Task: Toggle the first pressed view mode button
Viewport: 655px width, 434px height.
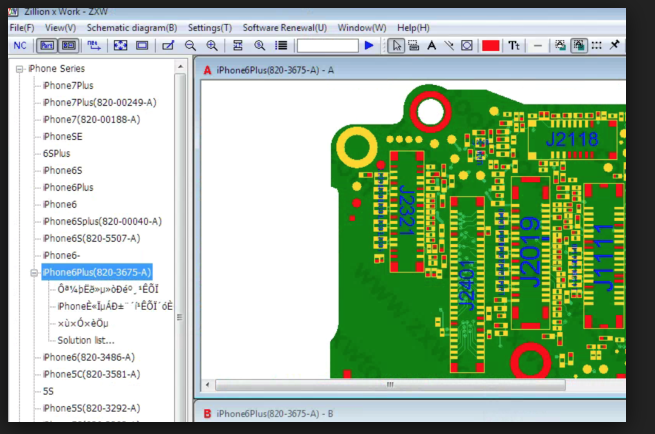Action: click(46, 46)
